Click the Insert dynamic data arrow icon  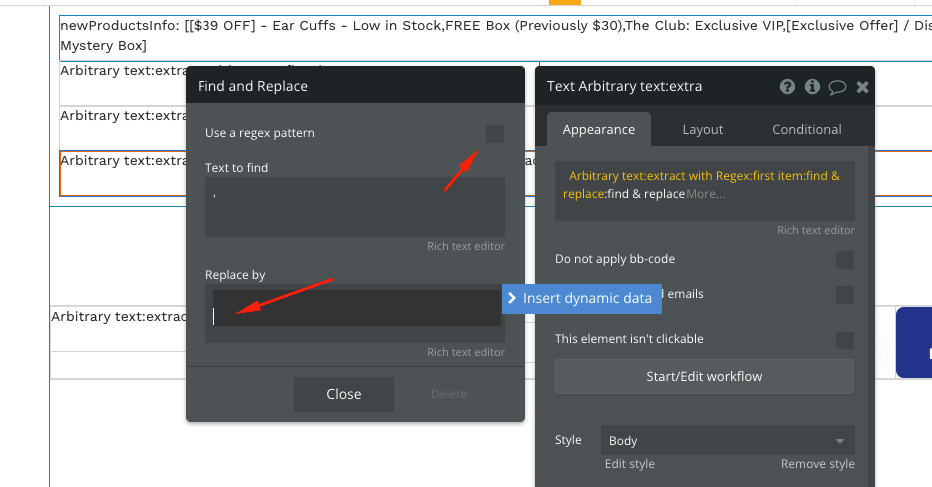511,298
